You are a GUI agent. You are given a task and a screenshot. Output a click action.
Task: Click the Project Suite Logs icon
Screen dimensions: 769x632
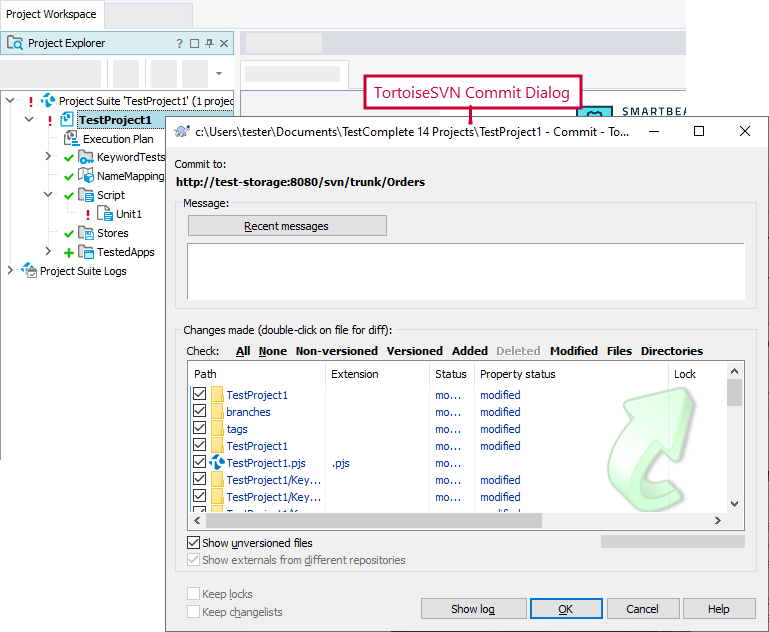[30, 271]
